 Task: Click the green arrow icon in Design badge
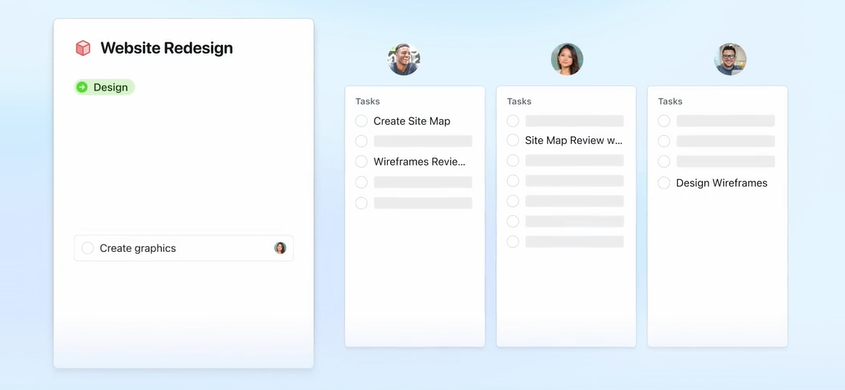coord(82,87)
